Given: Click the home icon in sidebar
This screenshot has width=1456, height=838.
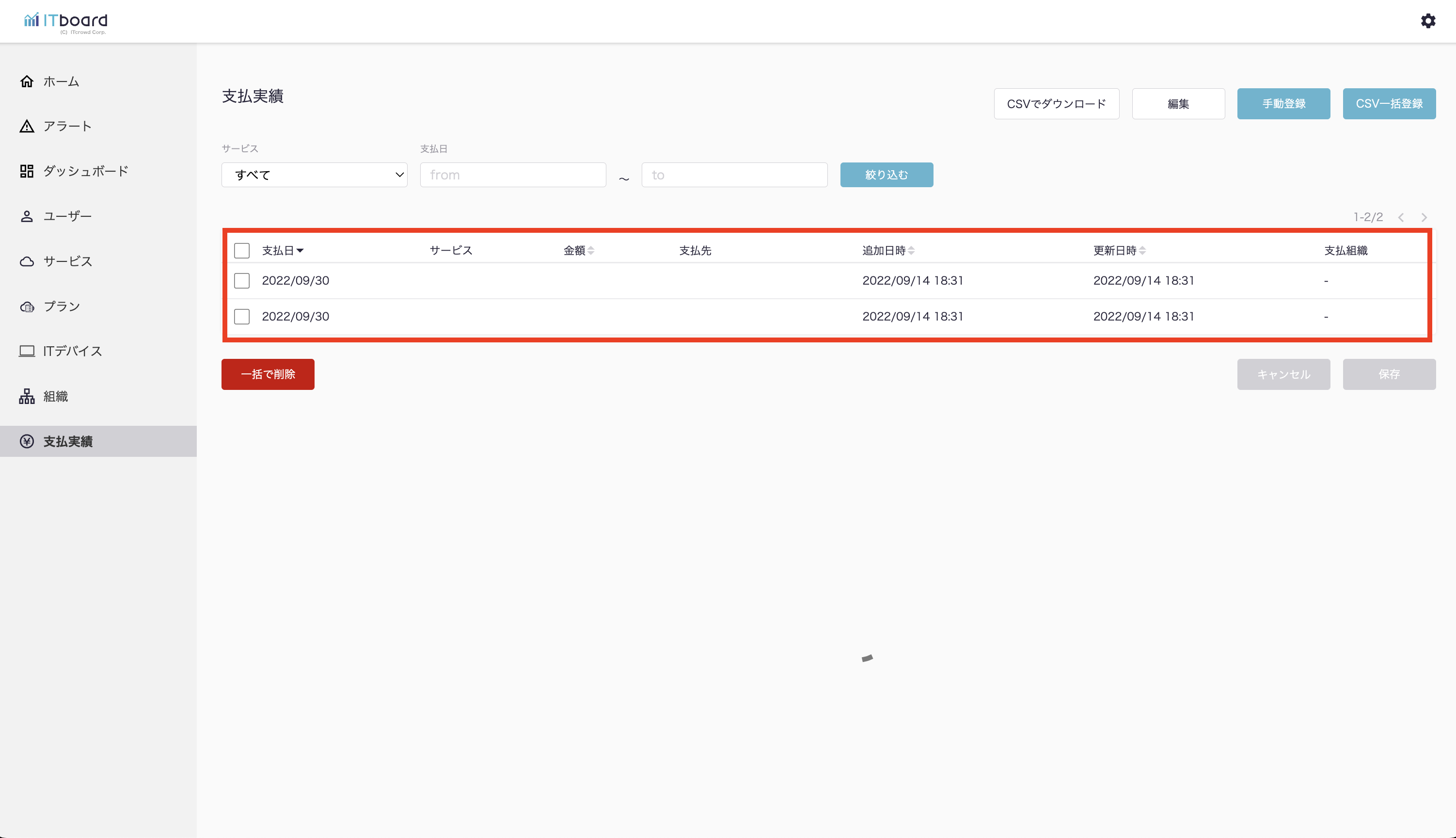Looking at the screenshot, I should coord(27,81).
